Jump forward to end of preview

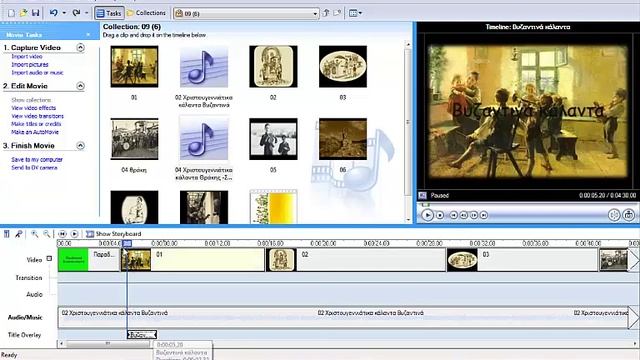point(484,215)
